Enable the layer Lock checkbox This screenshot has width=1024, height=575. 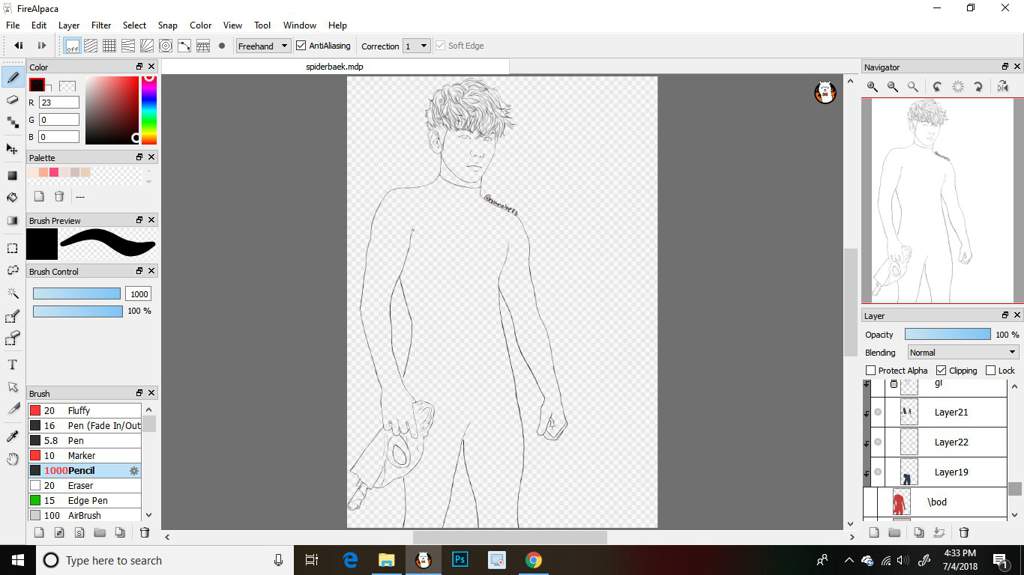coord(991,370)
